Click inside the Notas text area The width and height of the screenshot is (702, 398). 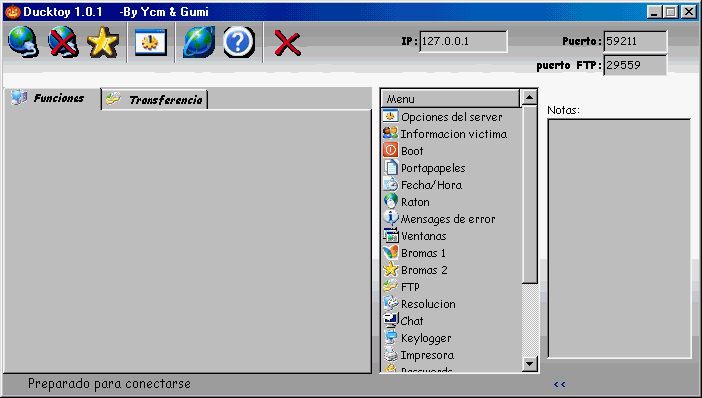pyautogui.click(x=620, y=238)
